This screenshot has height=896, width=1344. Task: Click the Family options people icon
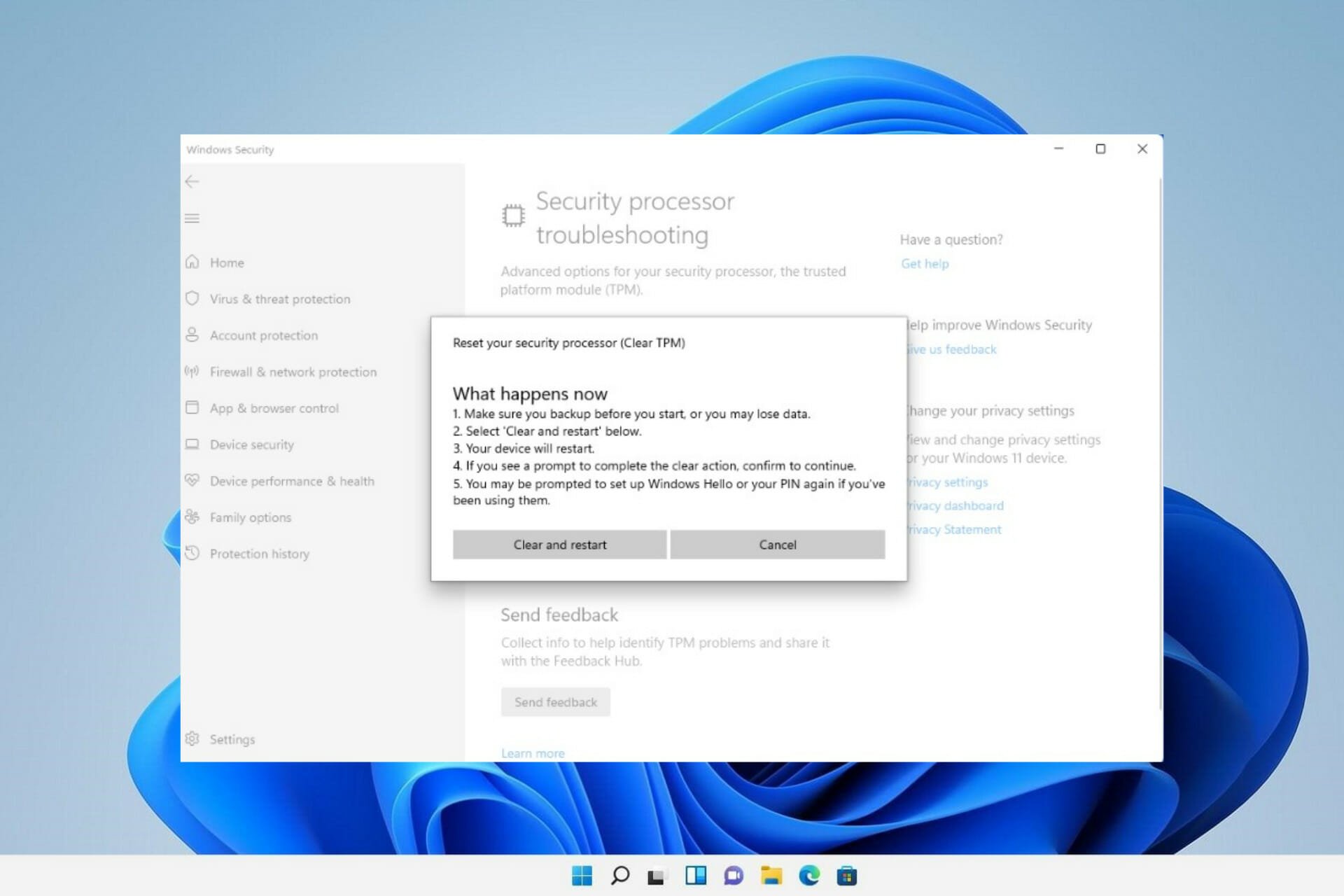point(192,517)
